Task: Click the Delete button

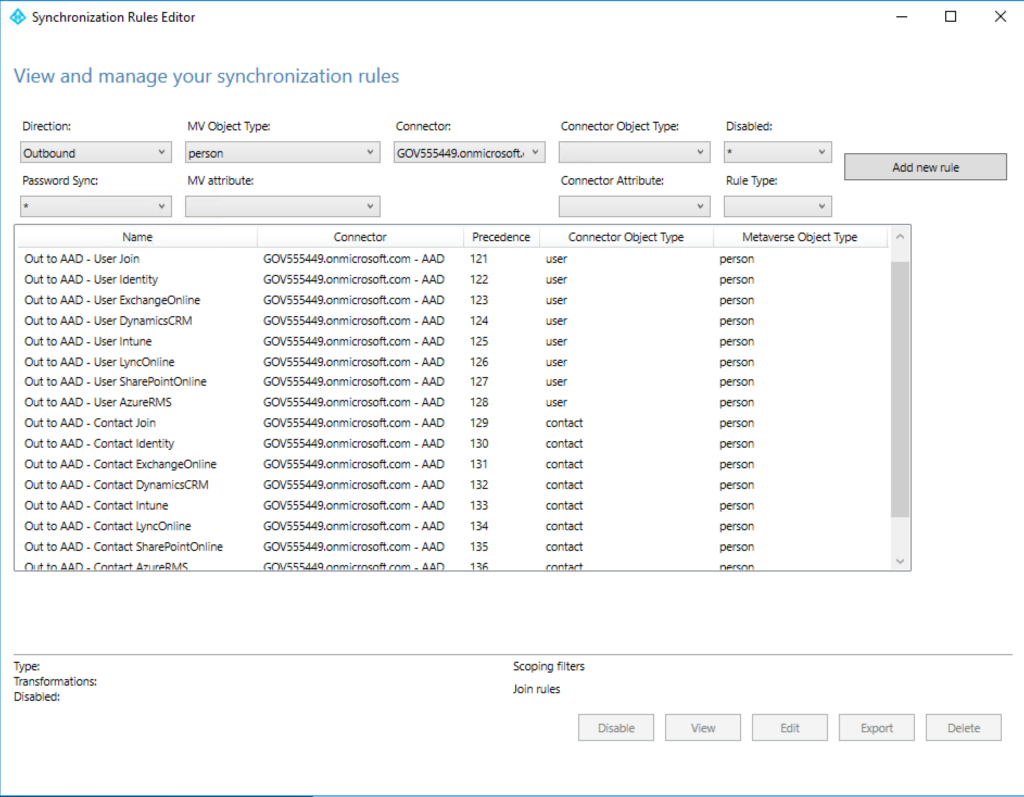Action: point(963,727)
